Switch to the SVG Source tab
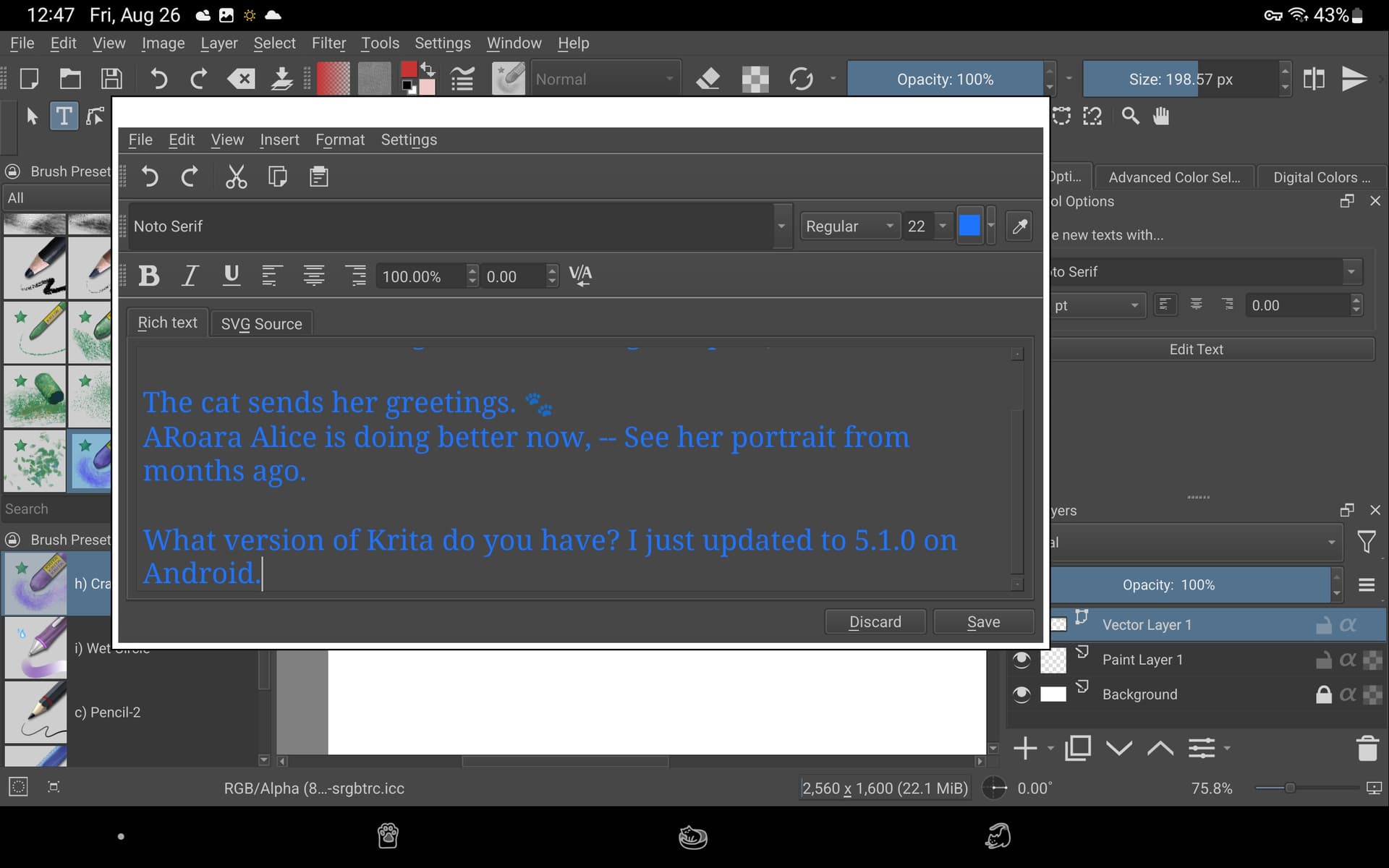This screenshot has width=1389, height=868. tap(261, 324)
